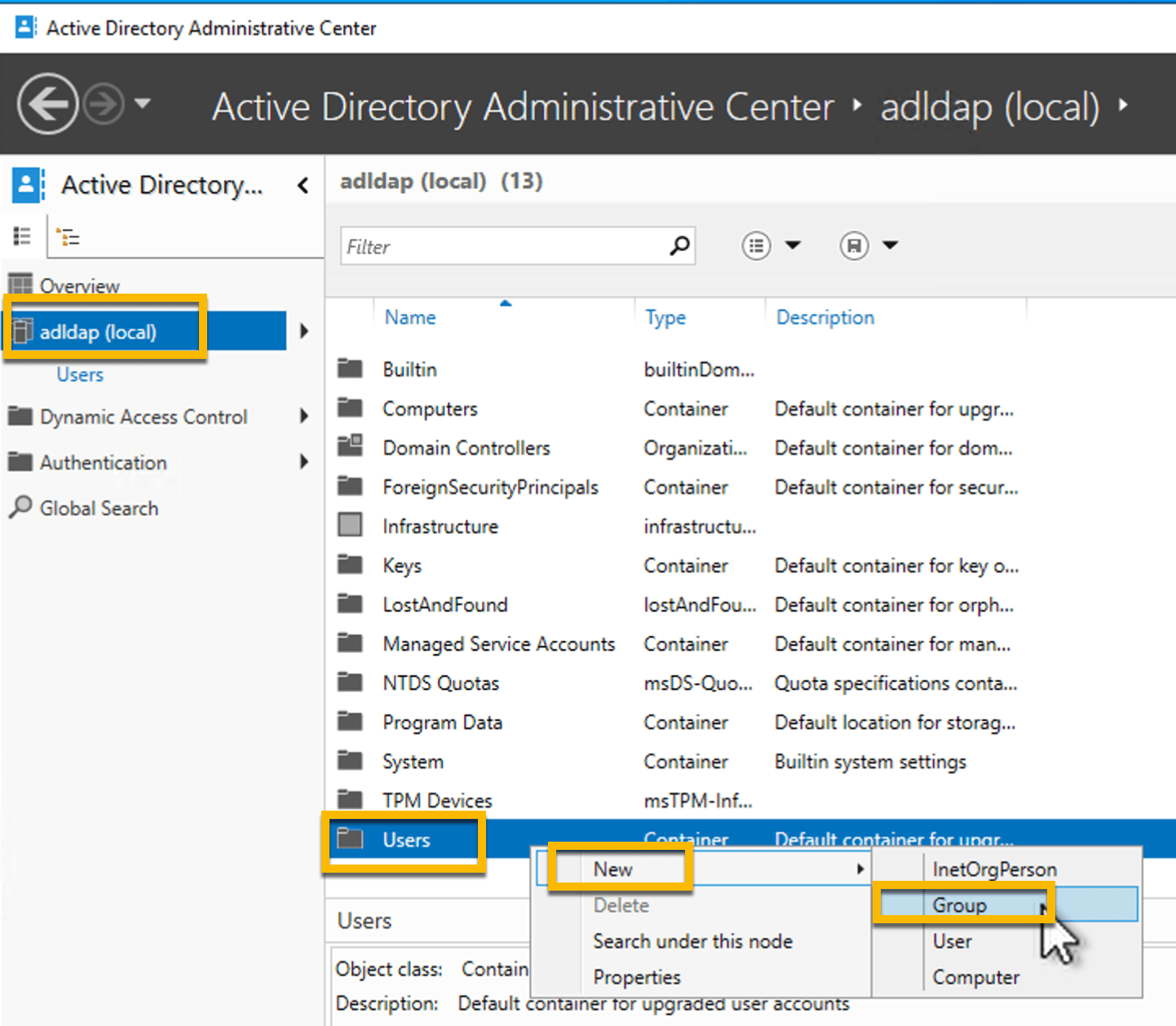This screenshot has height=1026, width=1176.
Task: Select the LostAndFound row
Action: [750, 604]
